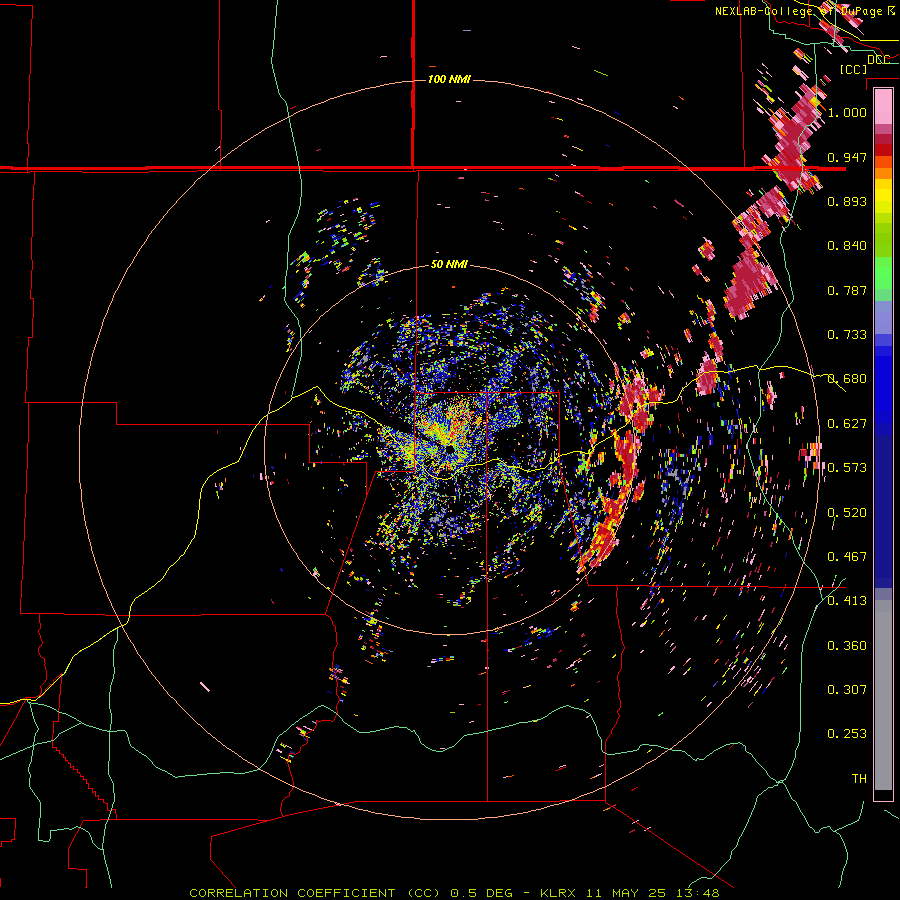Click the 0.947 scale value

[x=847, y=157]
